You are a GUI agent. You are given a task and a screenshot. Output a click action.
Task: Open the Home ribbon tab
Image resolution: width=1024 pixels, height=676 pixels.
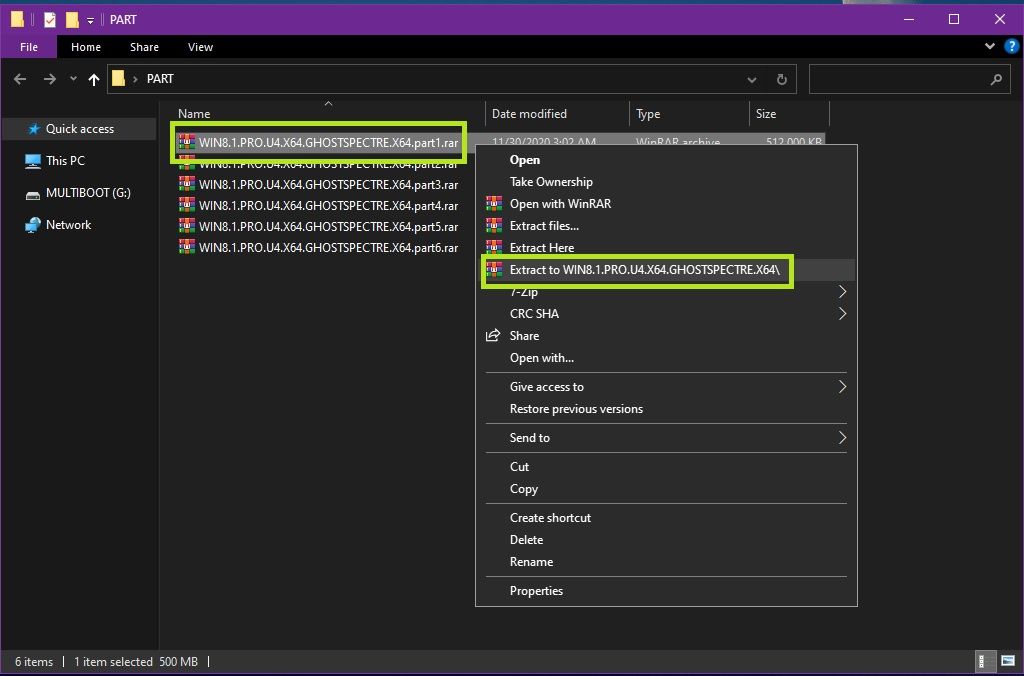click(86, 47)
